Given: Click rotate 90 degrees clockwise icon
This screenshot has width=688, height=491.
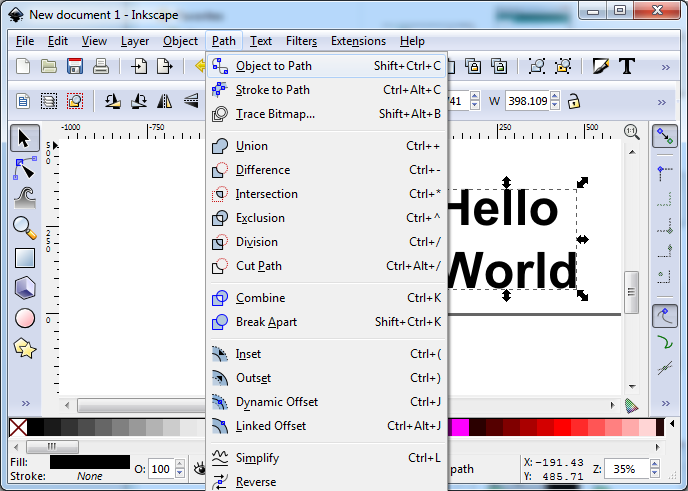Looking at the screenshot, I should tap(139, 101).
